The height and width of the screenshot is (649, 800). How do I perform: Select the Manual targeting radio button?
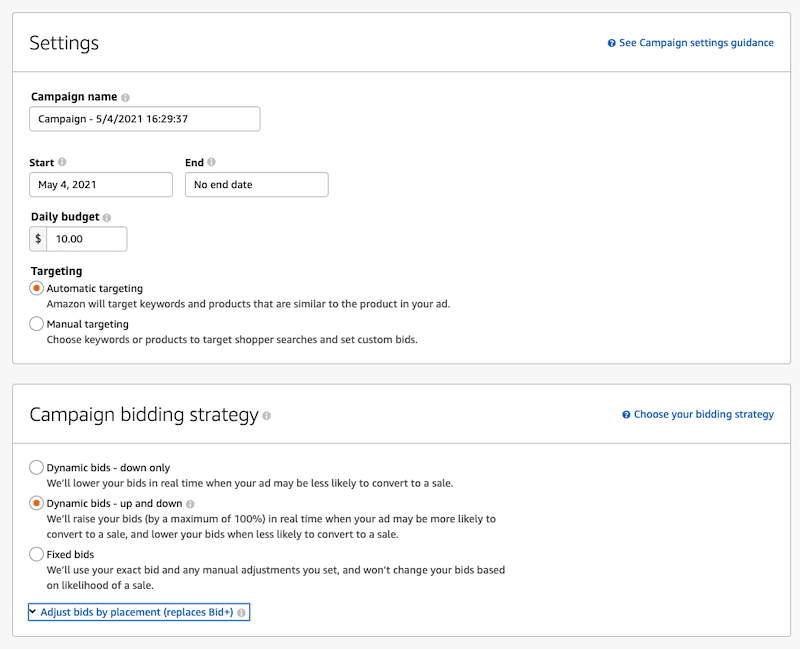tap(36, 324)
